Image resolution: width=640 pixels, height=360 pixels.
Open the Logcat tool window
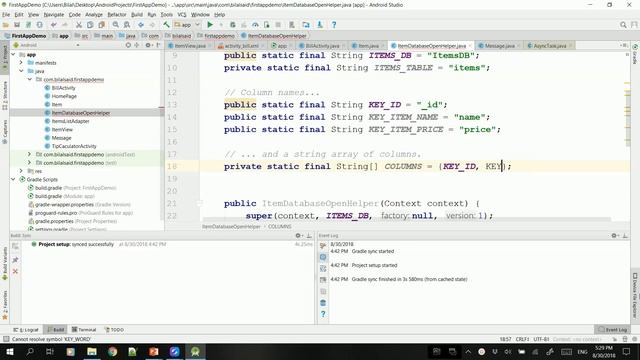(27, 329)
